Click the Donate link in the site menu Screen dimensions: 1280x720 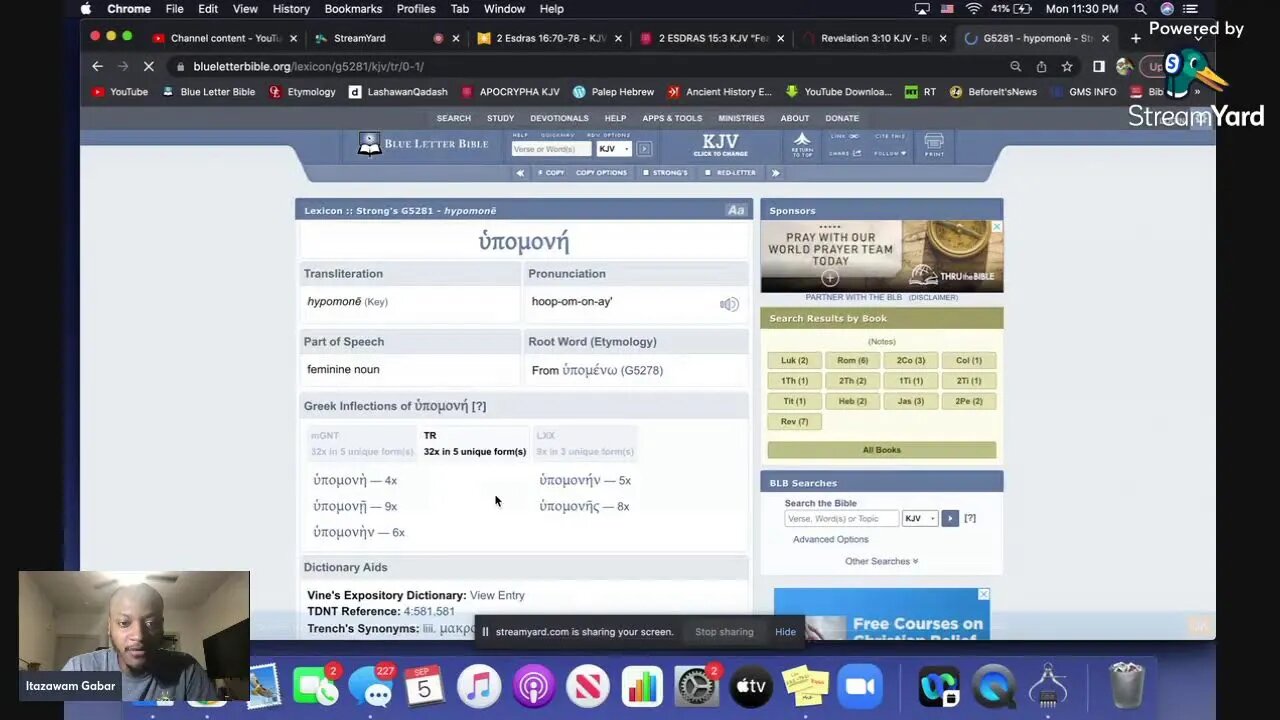pyautogui.click(x=842, y=118)
